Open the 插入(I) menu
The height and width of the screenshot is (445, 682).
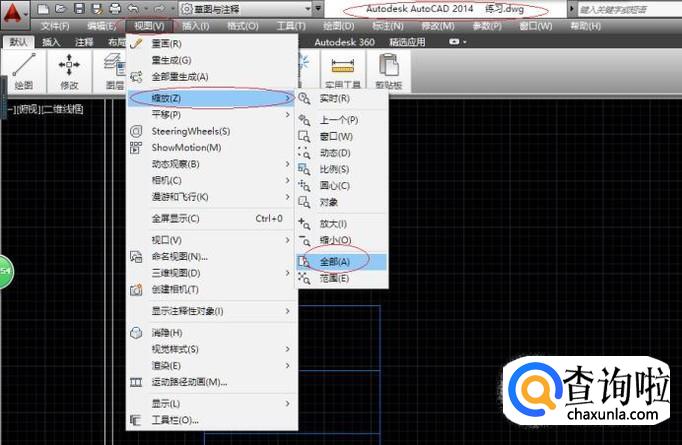195,26
